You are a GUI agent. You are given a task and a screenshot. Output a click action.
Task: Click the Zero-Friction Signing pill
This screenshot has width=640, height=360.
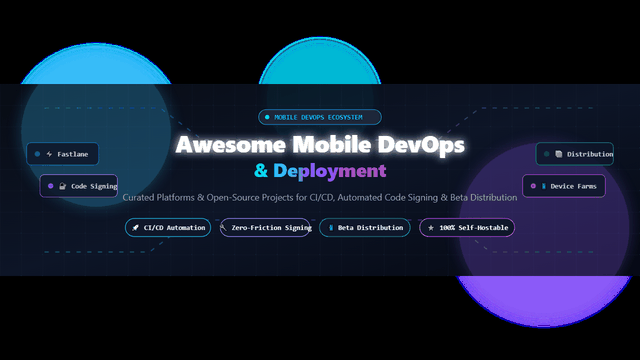pyautogui.click(x=265, y=228)
